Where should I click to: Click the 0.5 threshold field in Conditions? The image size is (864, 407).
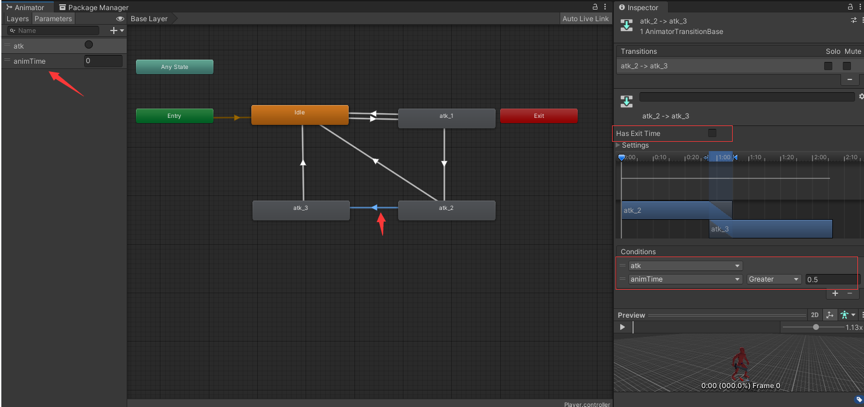pyautogui.click(x=831, y=279)
